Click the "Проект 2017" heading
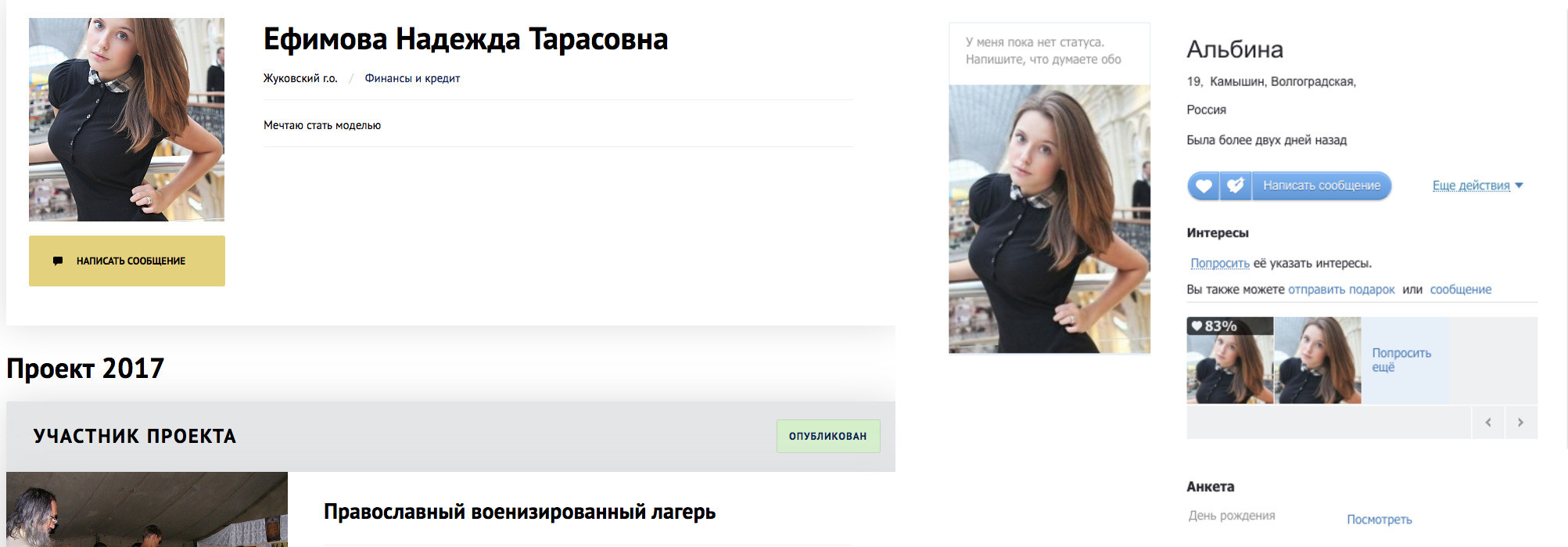The image size is (1568, 547). coord(85,368)
